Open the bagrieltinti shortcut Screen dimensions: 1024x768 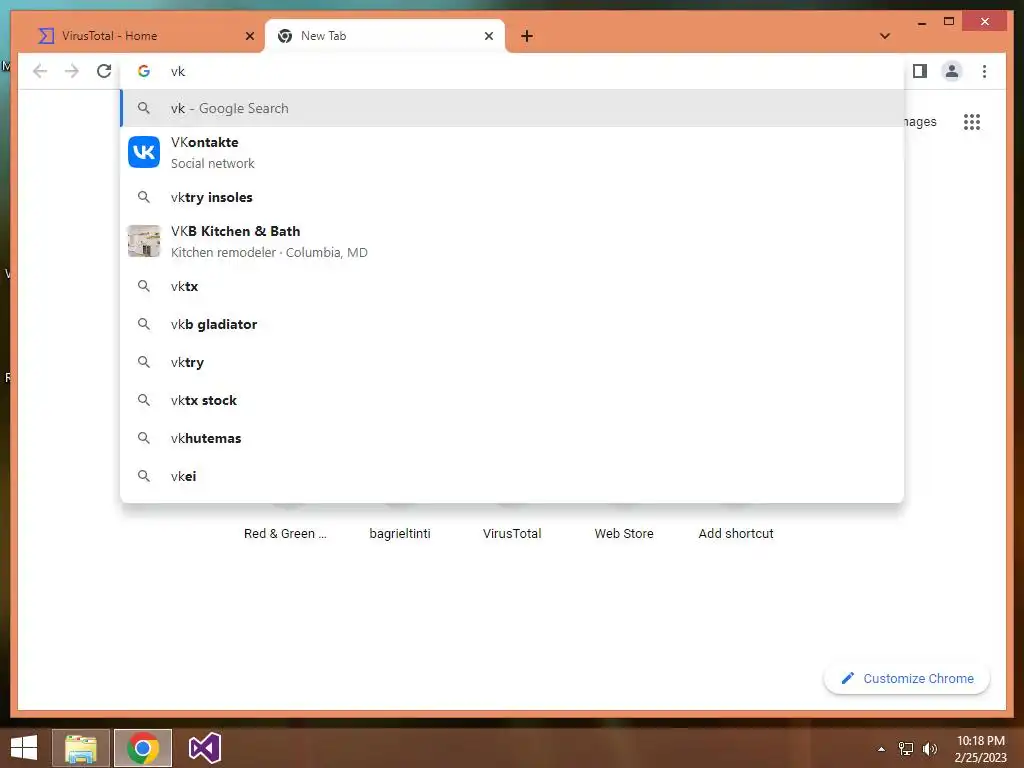coord(400,534)
